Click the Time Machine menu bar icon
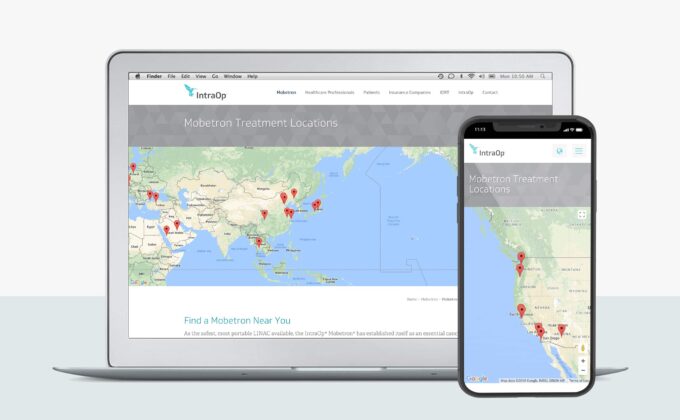Image resolution: width=680 pixels, height=420 pixels. coord(441,76)
